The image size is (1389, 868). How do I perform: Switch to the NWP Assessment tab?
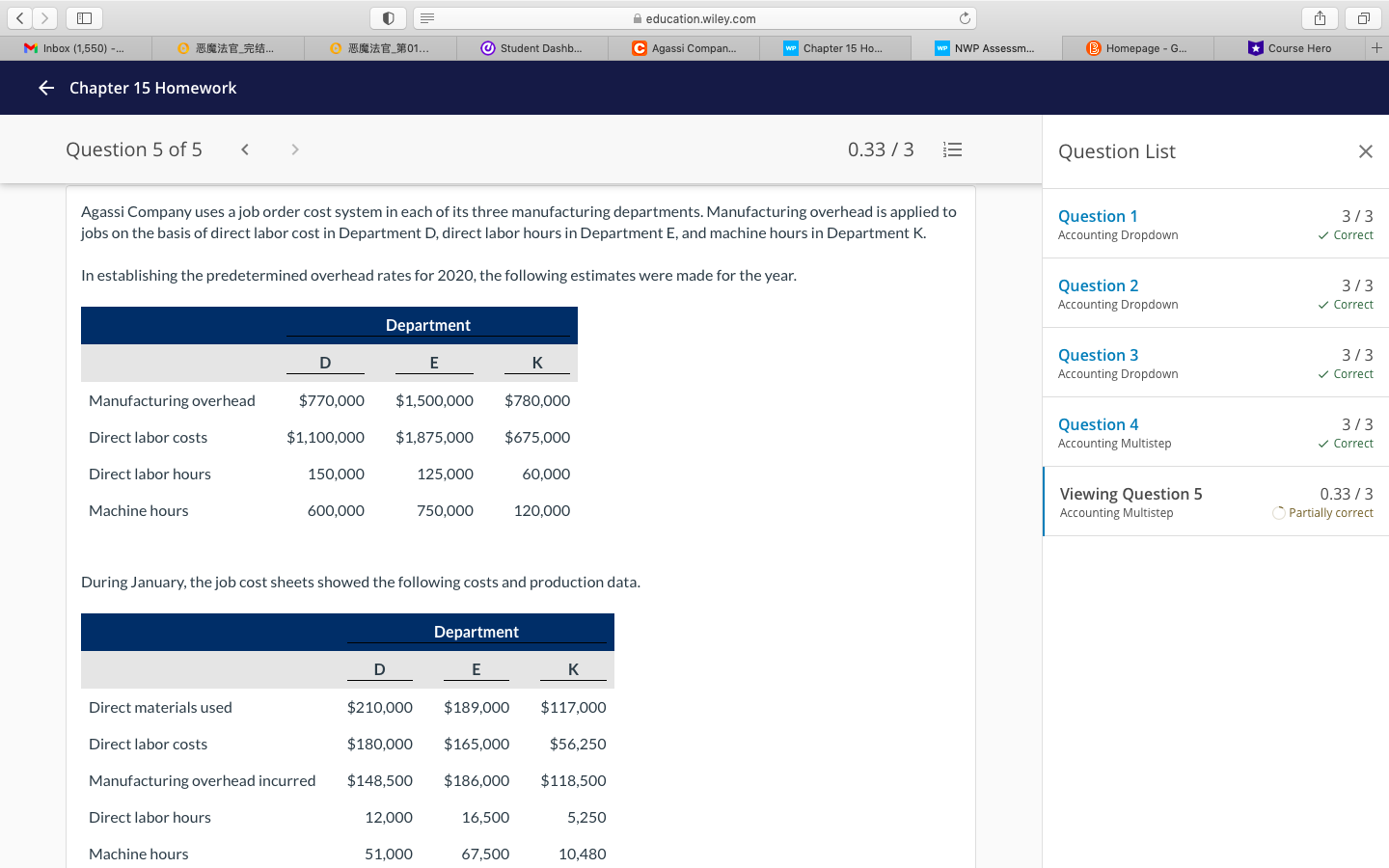coord(986,46)
